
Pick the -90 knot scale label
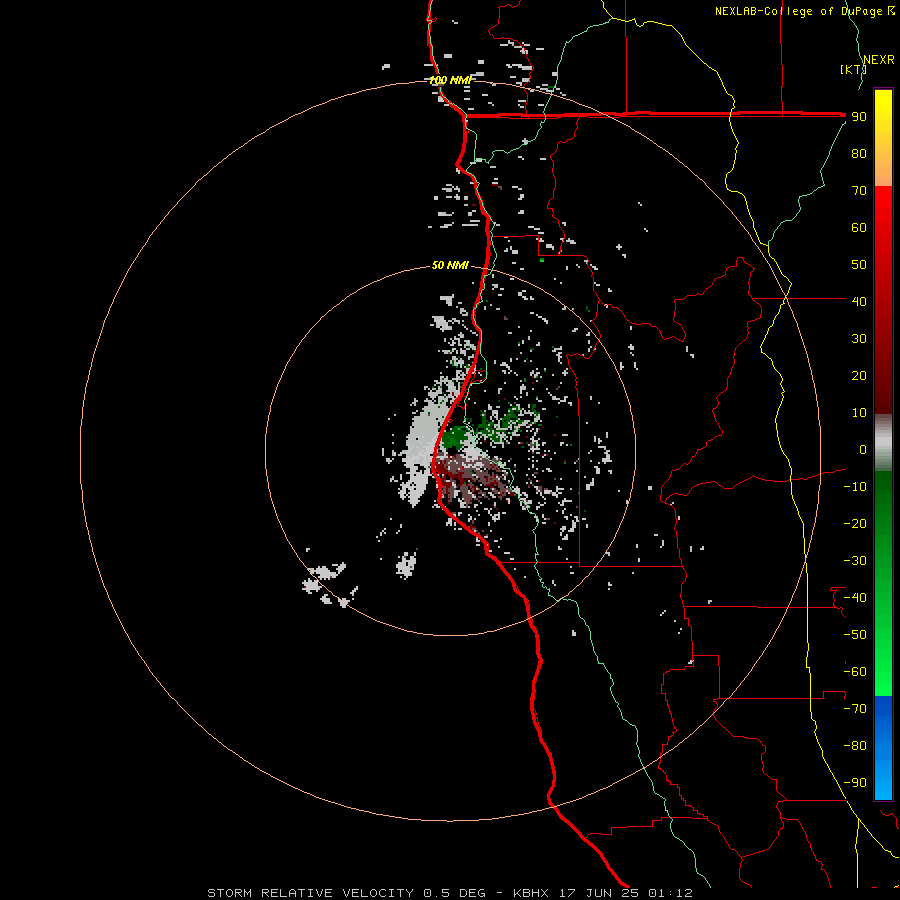(855, 783)
